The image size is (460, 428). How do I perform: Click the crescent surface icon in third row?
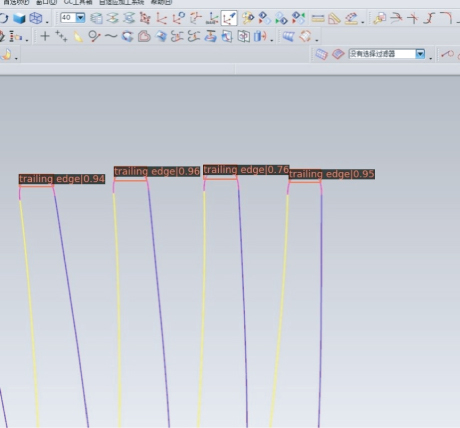pos(6,54)
